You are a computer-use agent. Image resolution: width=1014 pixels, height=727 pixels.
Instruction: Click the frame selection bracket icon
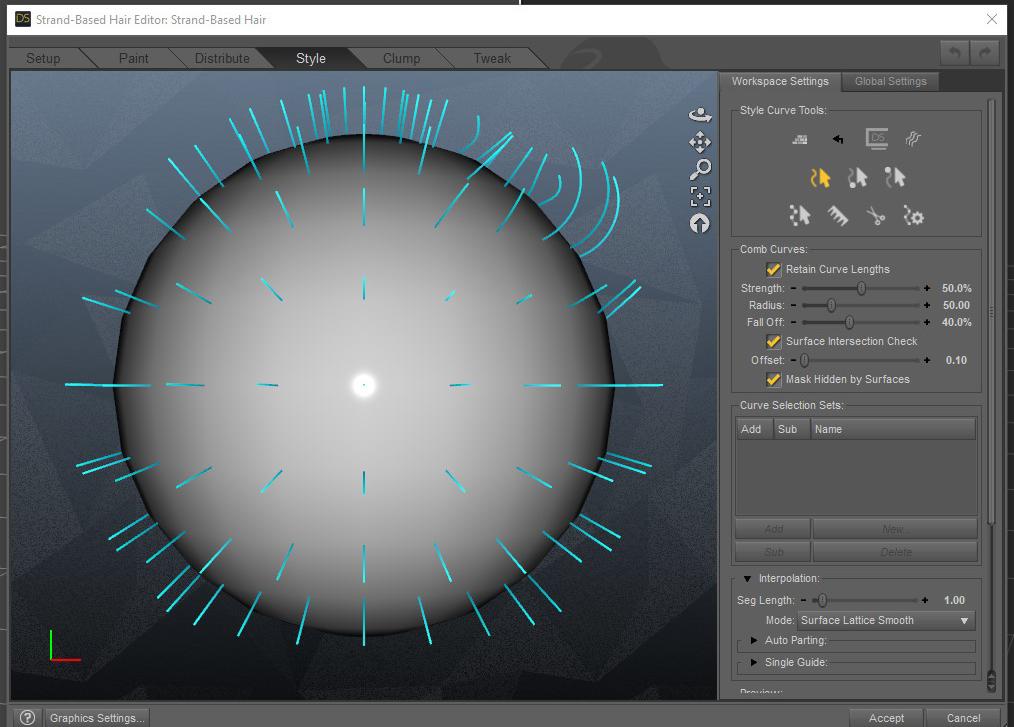click(x=700, y=197)
